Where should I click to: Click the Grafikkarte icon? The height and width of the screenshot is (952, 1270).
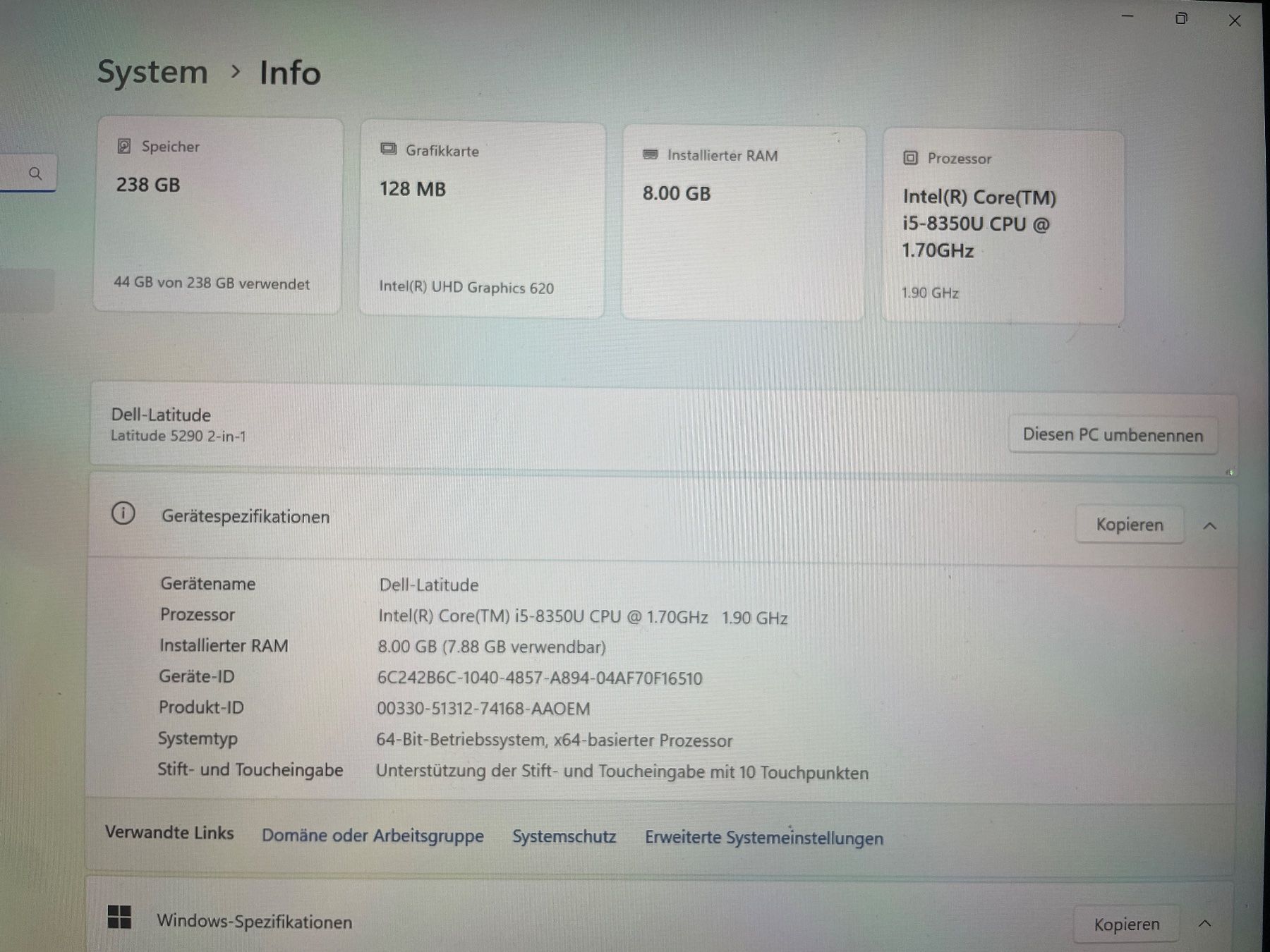tap(388, 149)
